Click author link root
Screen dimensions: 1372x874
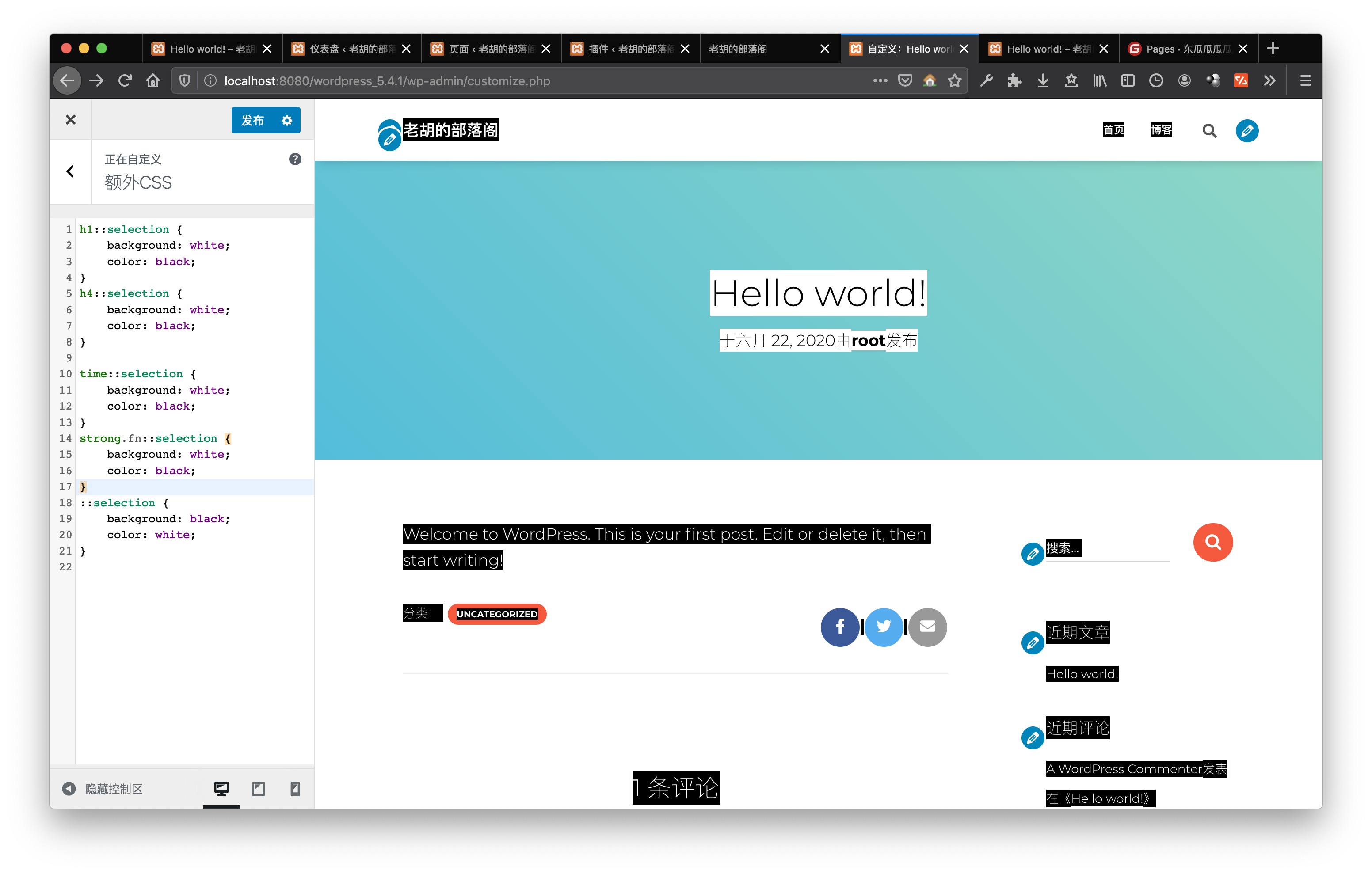(868, 341)
